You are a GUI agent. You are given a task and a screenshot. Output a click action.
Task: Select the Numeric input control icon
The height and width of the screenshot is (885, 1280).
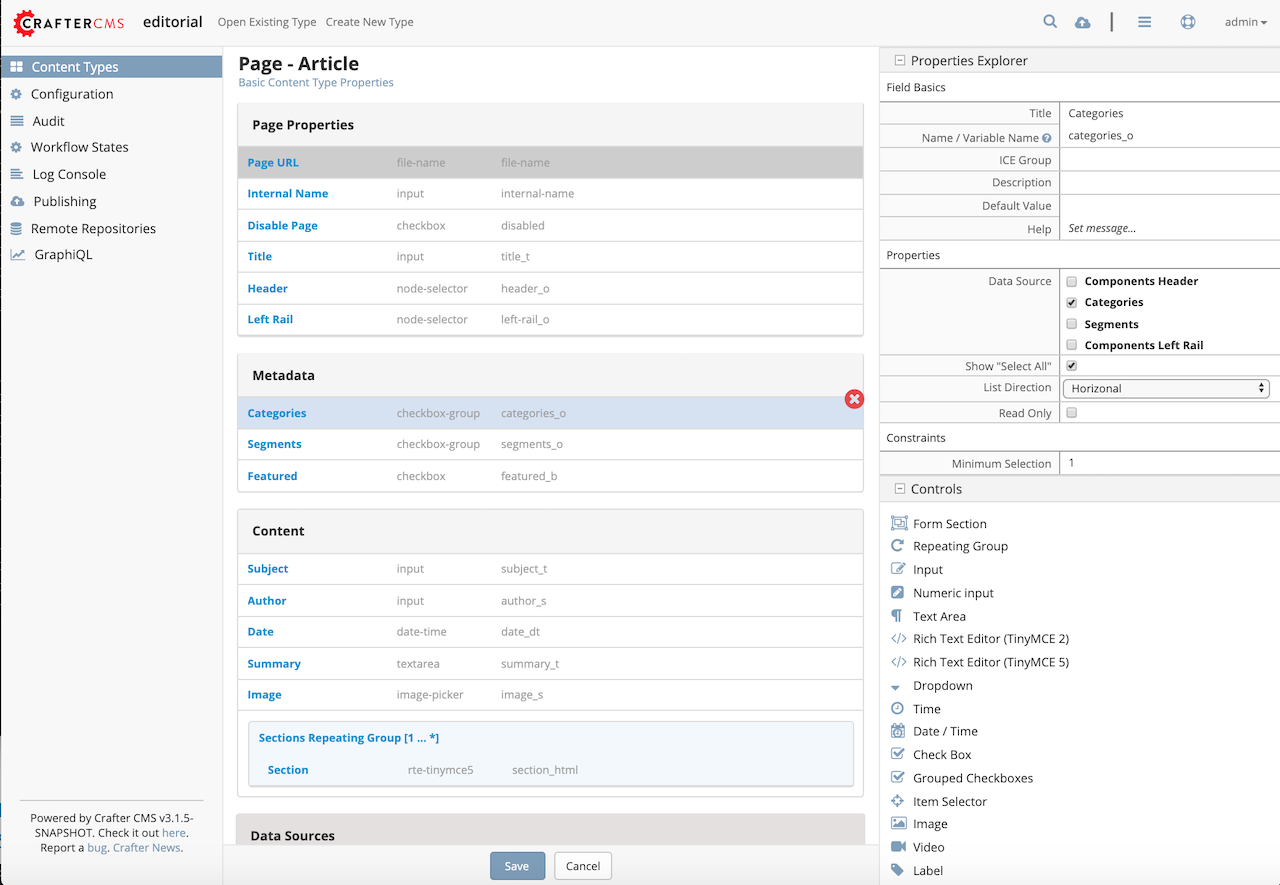click(898, 593)
